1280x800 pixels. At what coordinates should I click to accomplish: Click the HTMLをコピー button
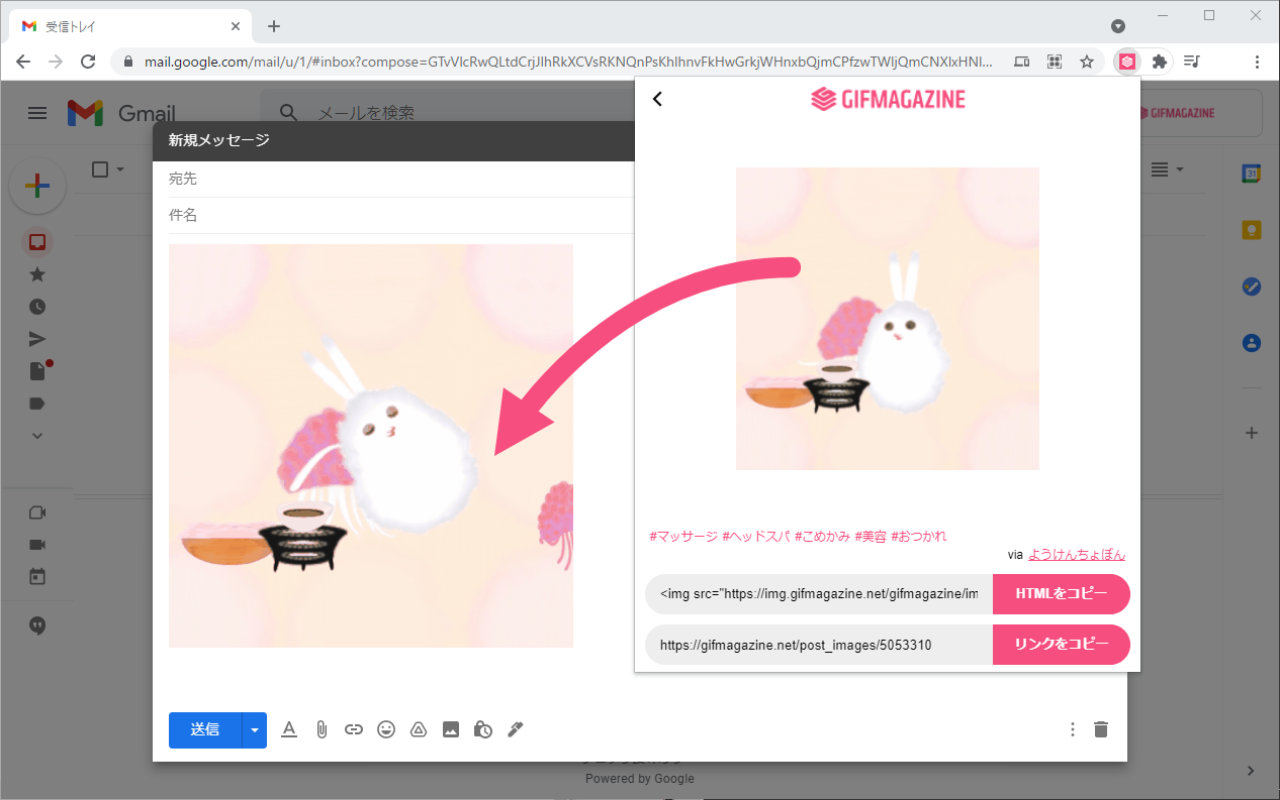[x=1061, y=594]
